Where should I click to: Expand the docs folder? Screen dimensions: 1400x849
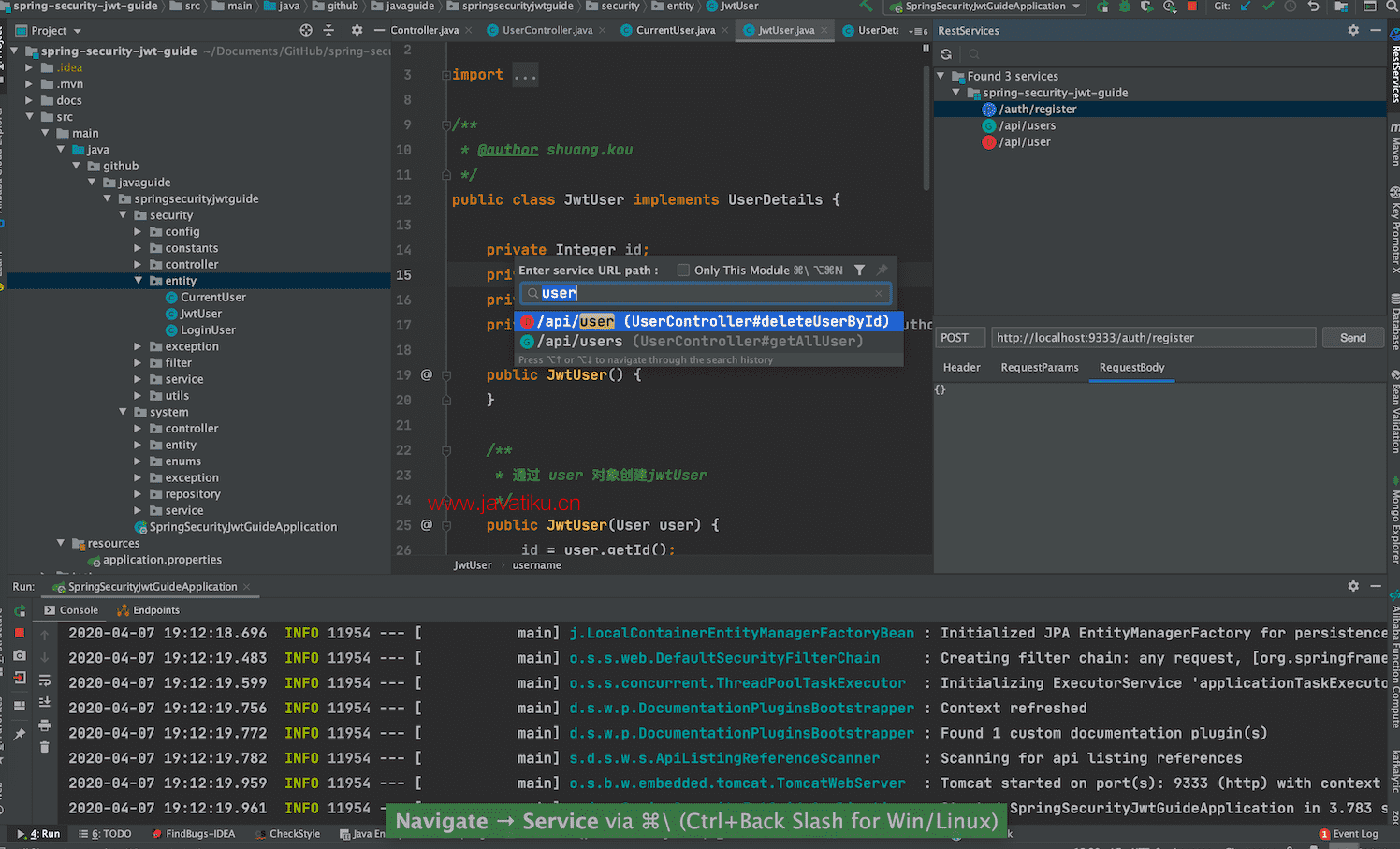(x=29, y=100)
